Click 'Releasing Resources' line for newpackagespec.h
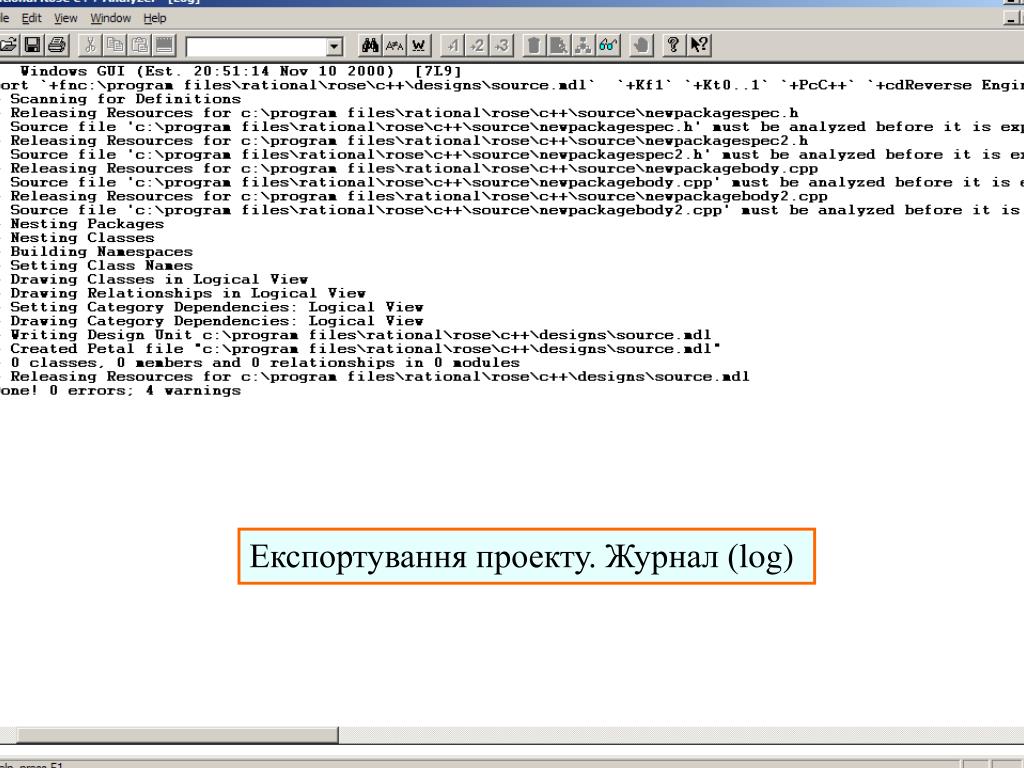Screen dimensions: 1024x768 pos(404,113)
